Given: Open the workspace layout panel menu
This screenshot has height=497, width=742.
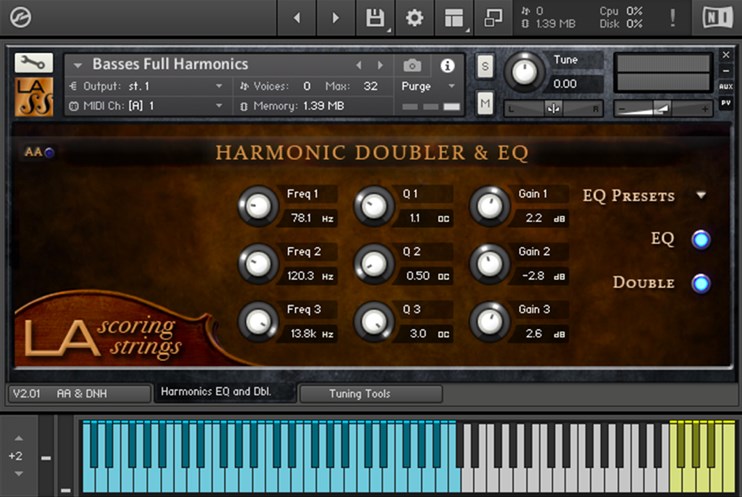Looking at the screenshot, I should pos(454,18).
